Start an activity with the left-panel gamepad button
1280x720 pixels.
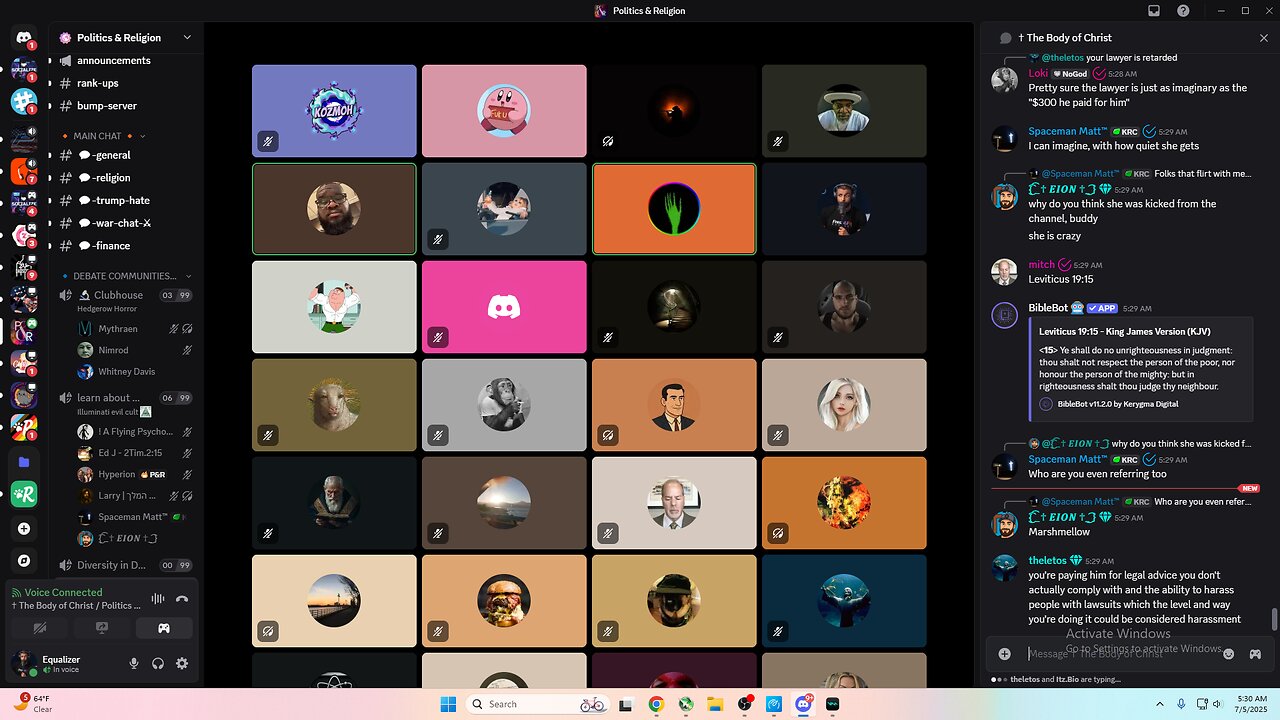click(x=163, y=628)
